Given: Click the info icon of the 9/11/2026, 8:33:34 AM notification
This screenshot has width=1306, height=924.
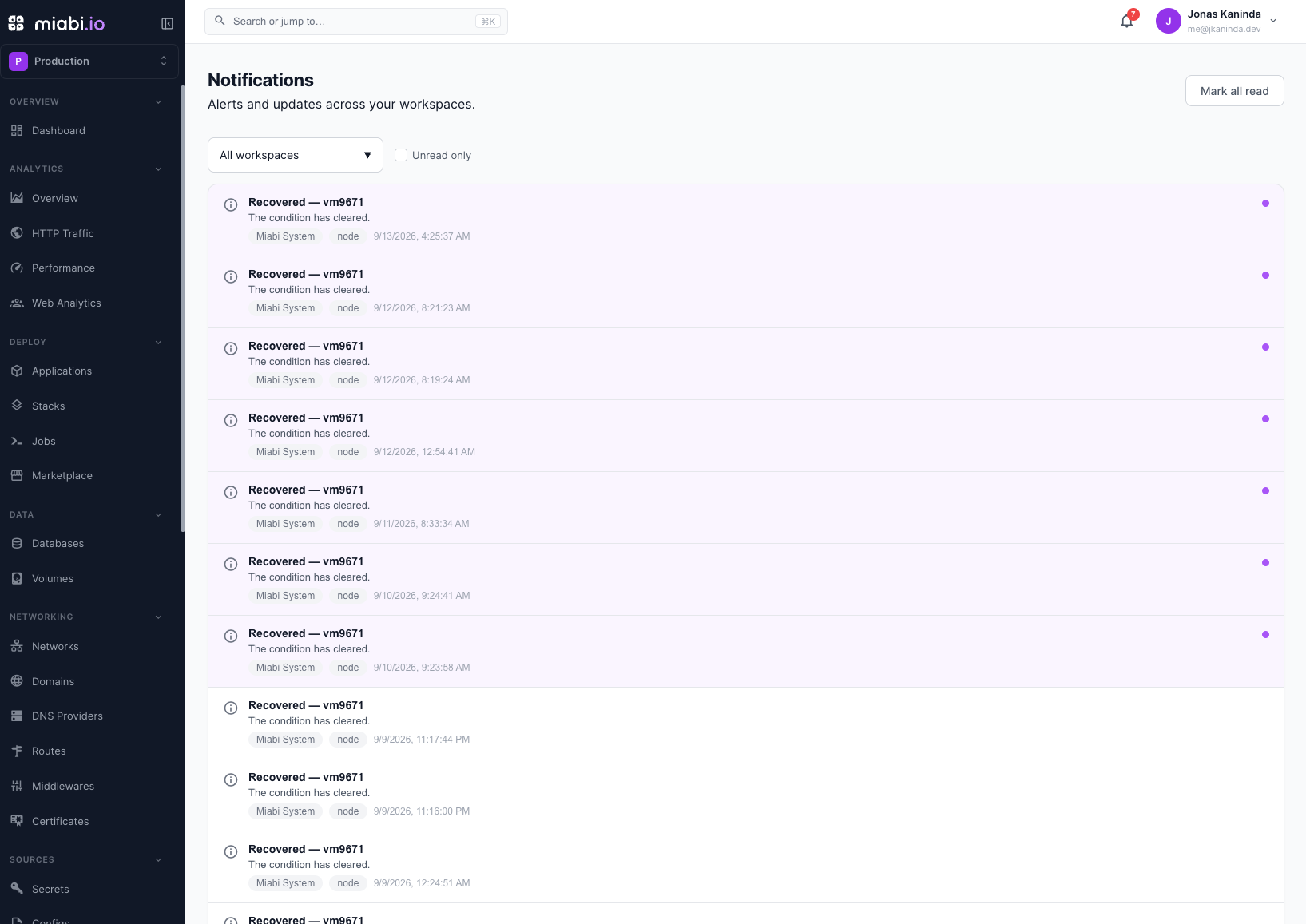Looking at the screenshot, I should tap(231, 492).
